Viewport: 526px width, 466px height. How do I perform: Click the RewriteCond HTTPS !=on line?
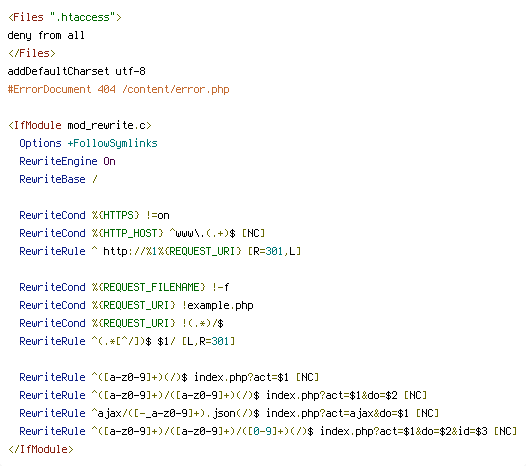pyautogui.click(x=94, y=215)
